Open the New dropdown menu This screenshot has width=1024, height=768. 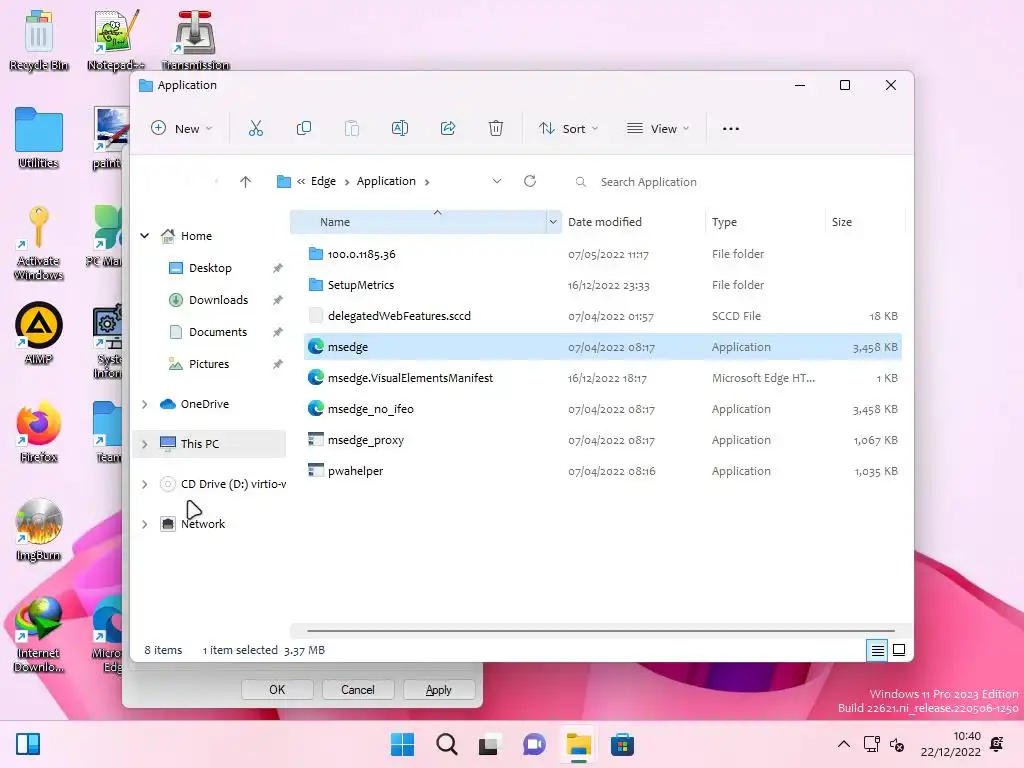182,129
